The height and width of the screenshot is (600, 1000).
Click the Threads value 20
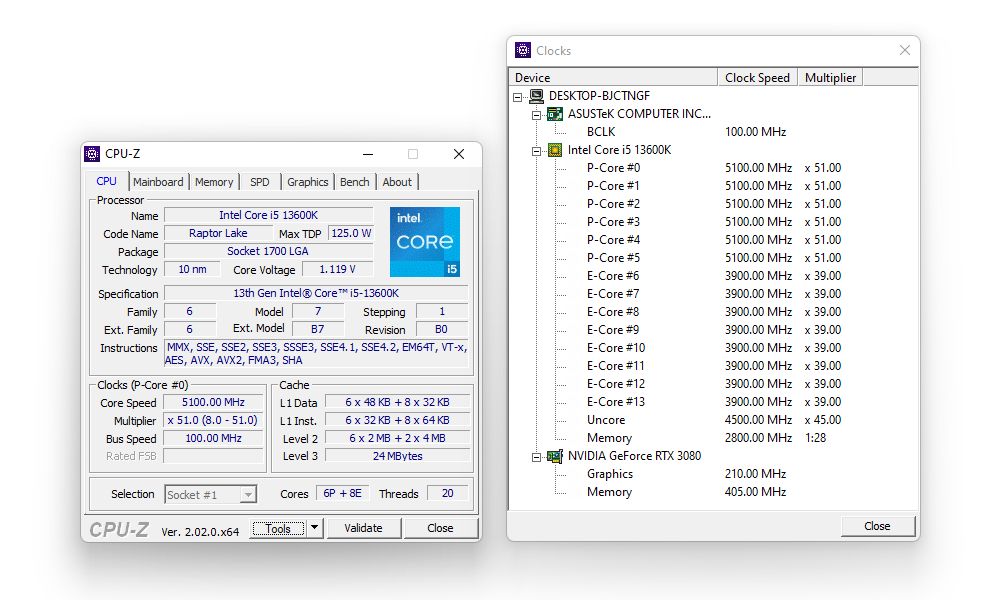pyautogui.click(x=448, y=494)
